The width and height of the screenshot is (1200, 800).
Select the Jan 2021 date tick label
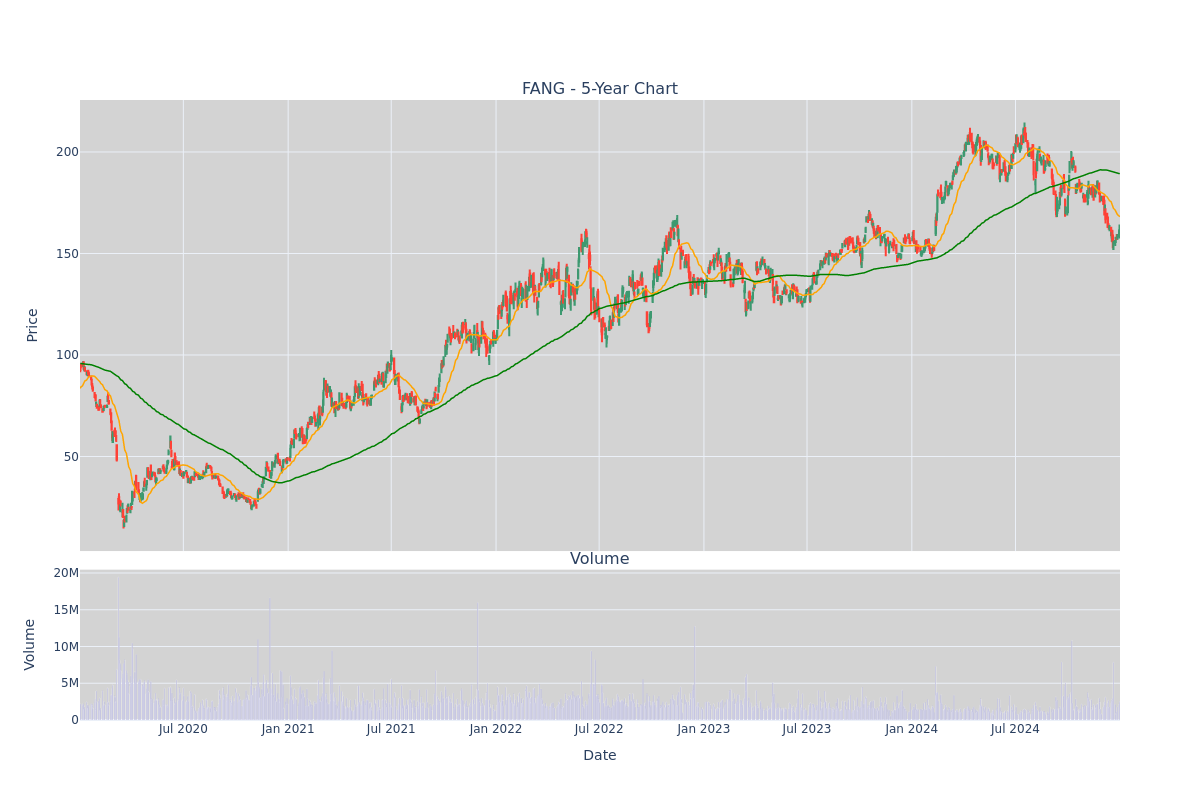pos(288,729)
